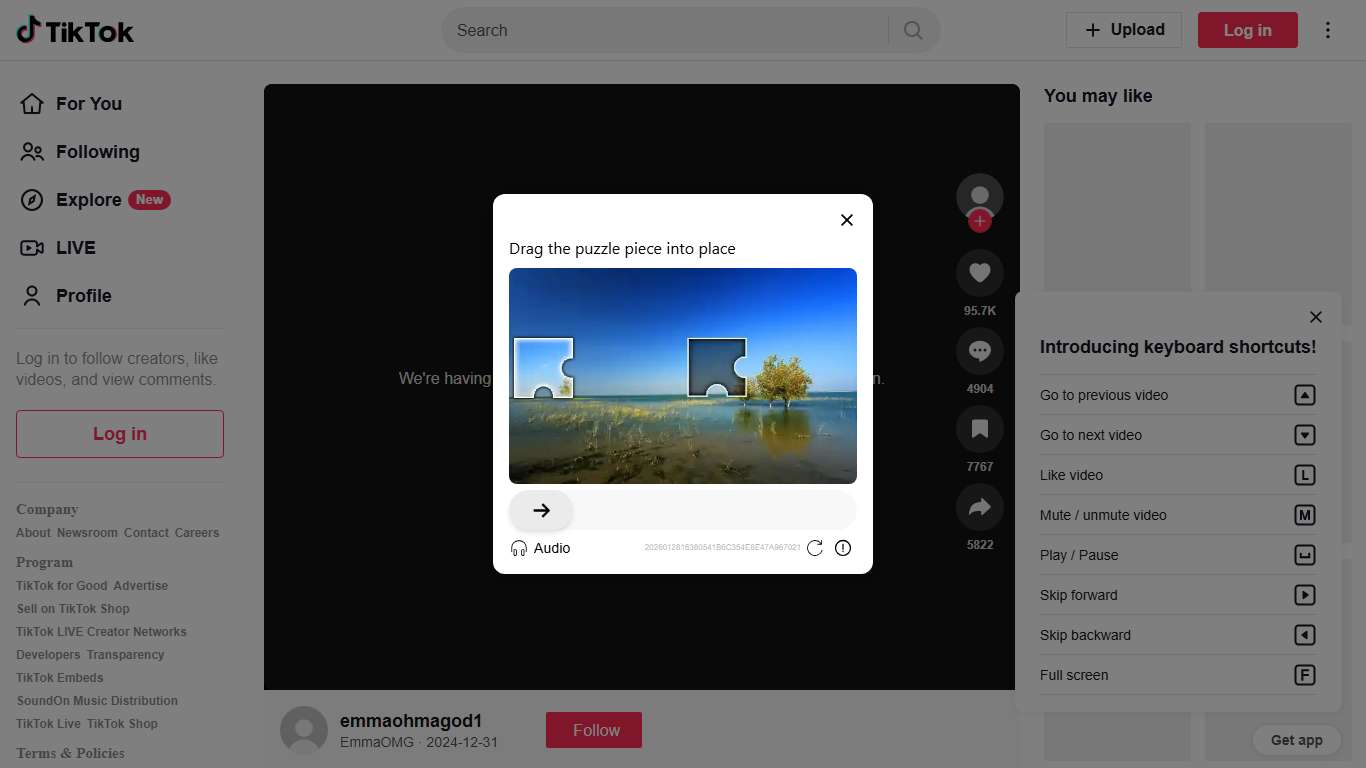Viewport: 1366px width, 768px height.
Task: Focus the Search input field
Action: [665, 30]
